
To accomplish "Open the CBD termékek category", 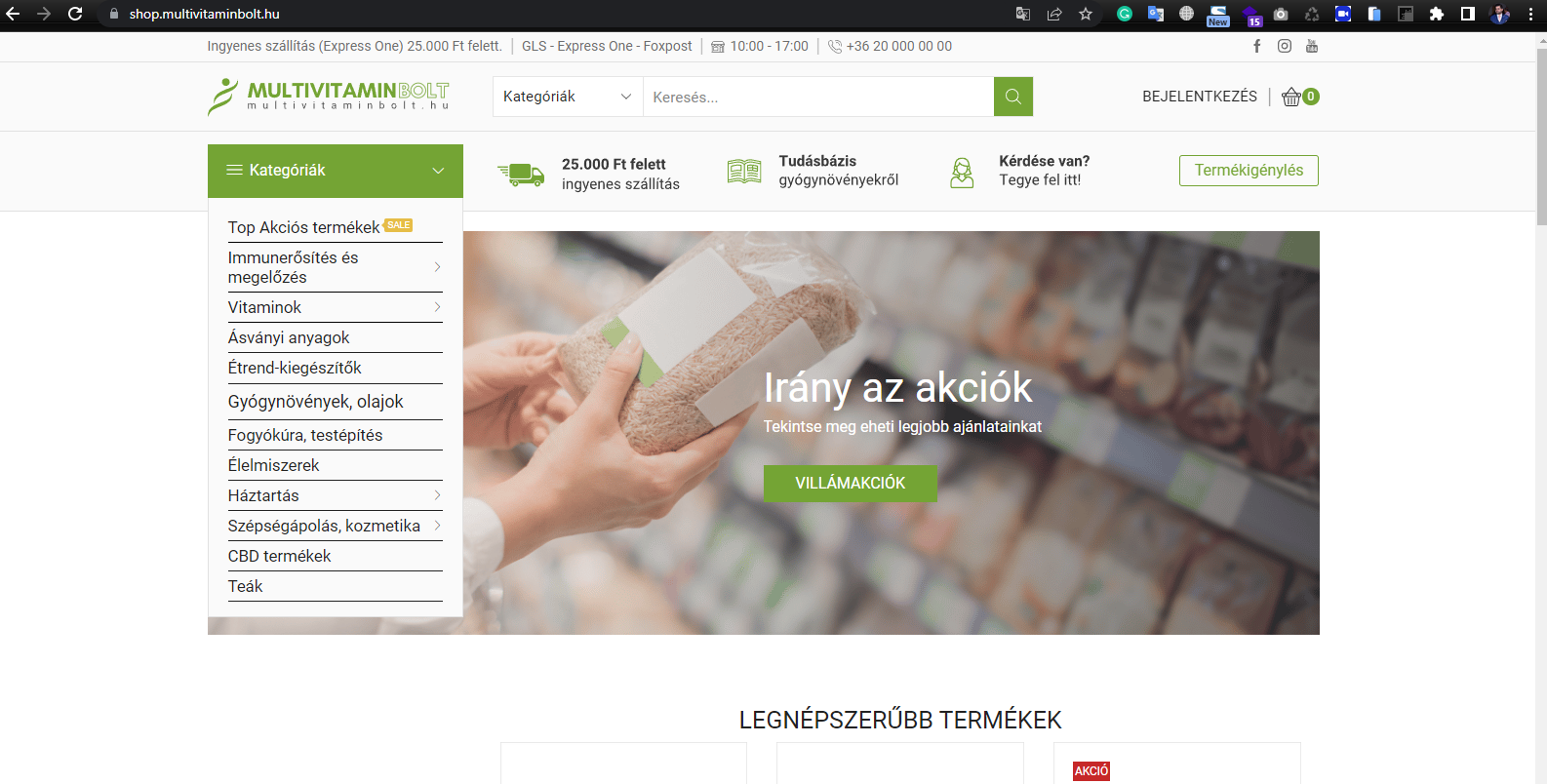I will tap(280, 556).
